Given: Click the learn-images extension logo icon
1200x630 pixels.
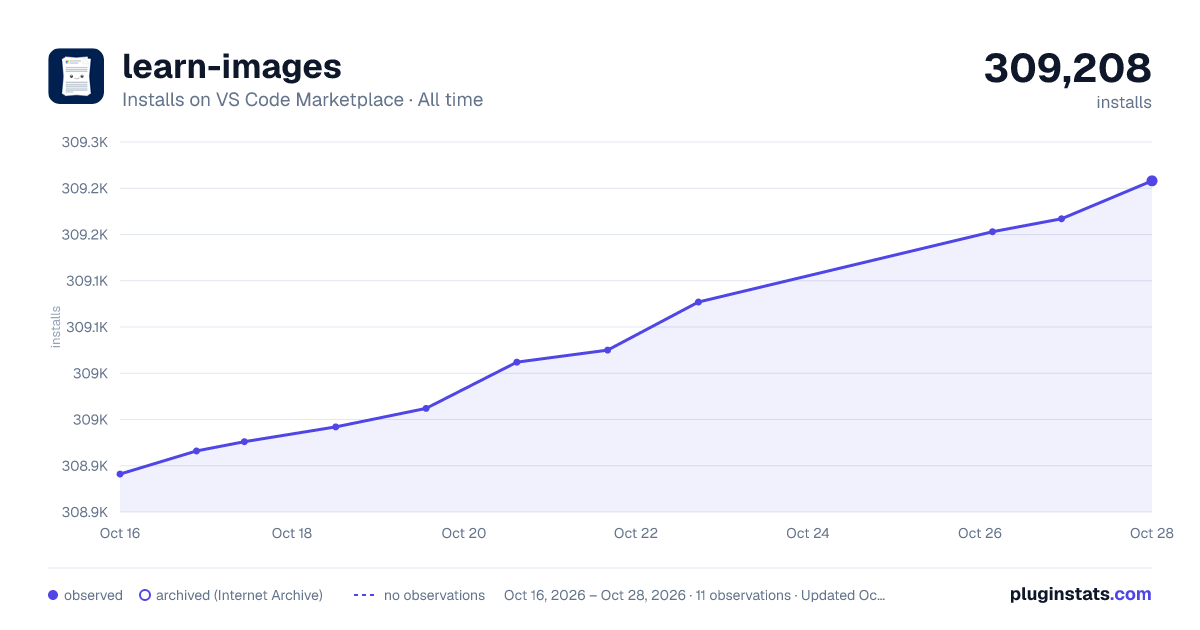Looking at the screenshot, I should click(76, 76).
